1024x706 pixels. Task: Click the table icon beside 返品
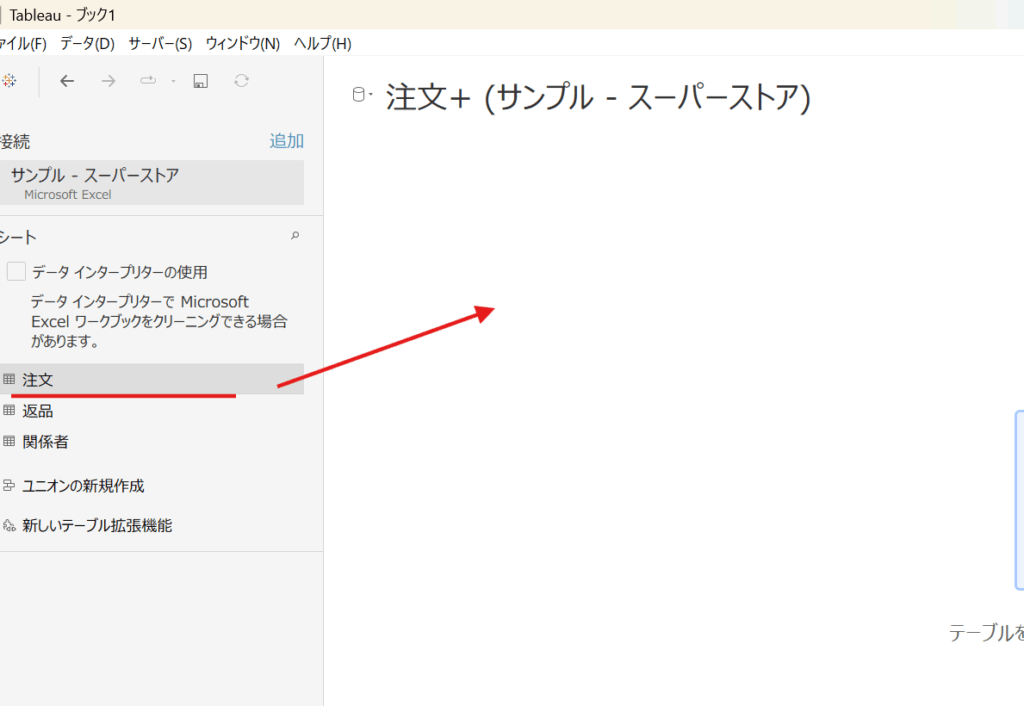(9, 410)
